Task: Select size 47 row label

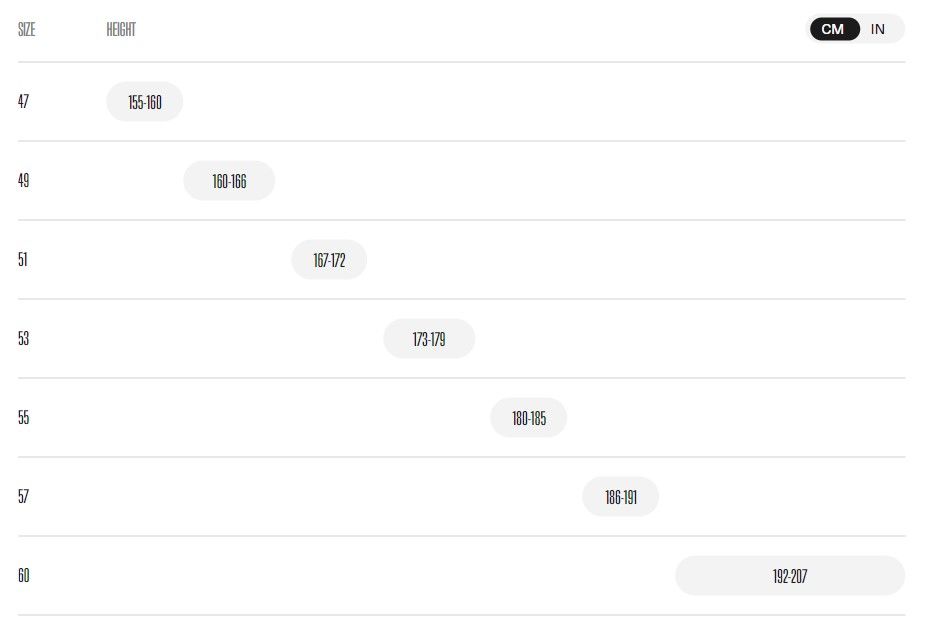Action: (x=23, y=101)
